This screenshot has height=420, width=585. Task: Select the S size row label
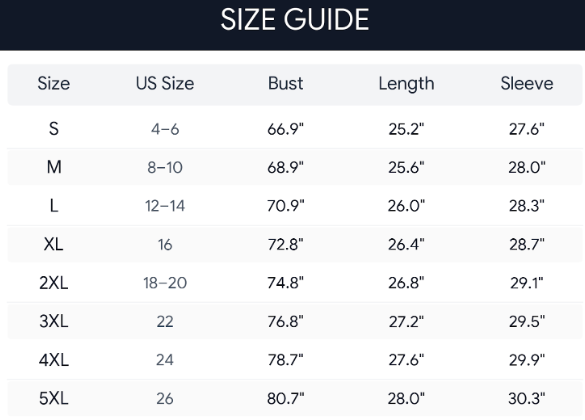tap(54, 129)
